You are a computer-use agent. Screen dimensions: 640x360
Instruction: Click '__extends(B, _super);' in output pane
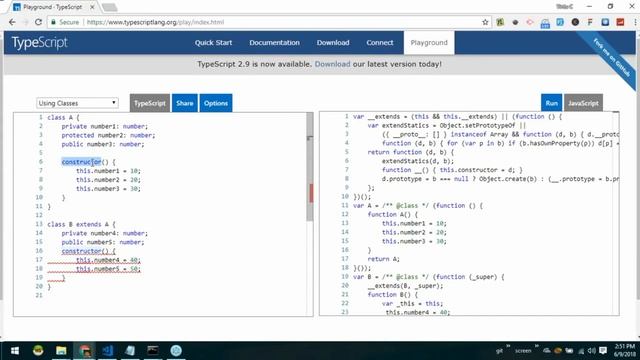pyautogui.click(x=405, y=286)
